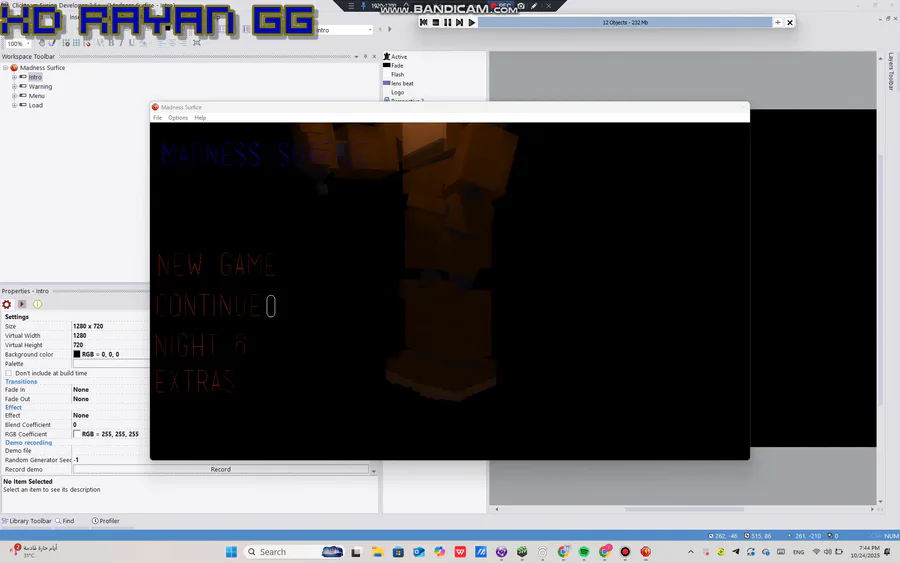Show hidden system tray icons
The height and width of the screenshot is (563, 900).
click(690, 552)
